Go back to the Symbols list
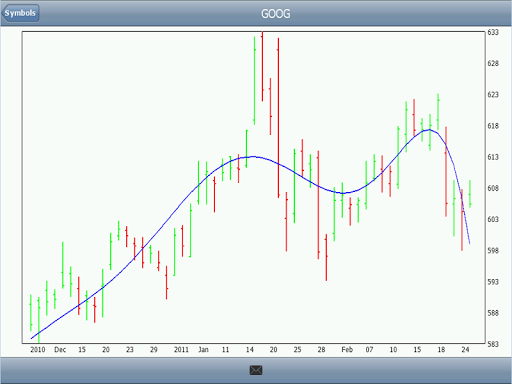 click(x=20, y=13)
